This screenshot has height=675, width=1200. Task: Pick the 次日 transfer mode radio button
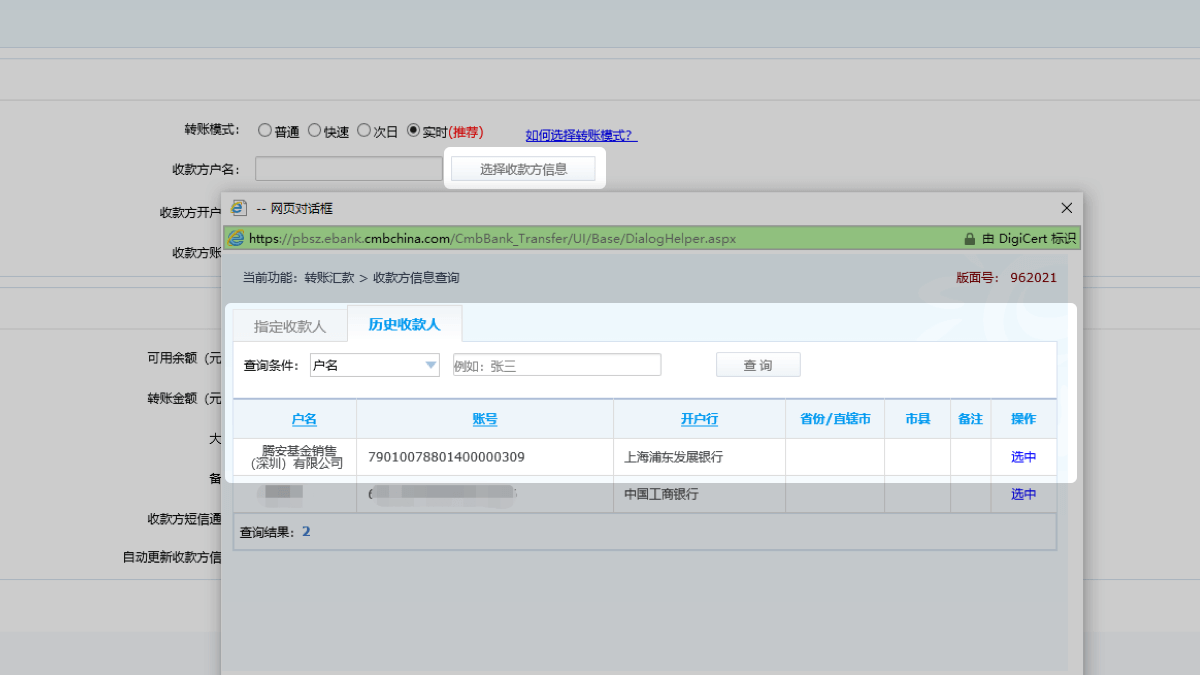tap(364, 130)
